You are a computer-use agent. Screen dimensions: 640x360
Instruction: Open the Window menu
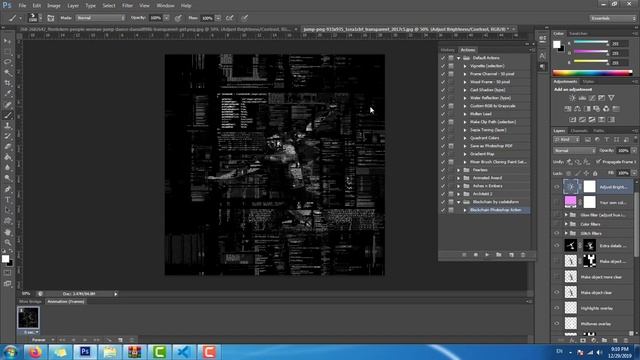point(165,6)
